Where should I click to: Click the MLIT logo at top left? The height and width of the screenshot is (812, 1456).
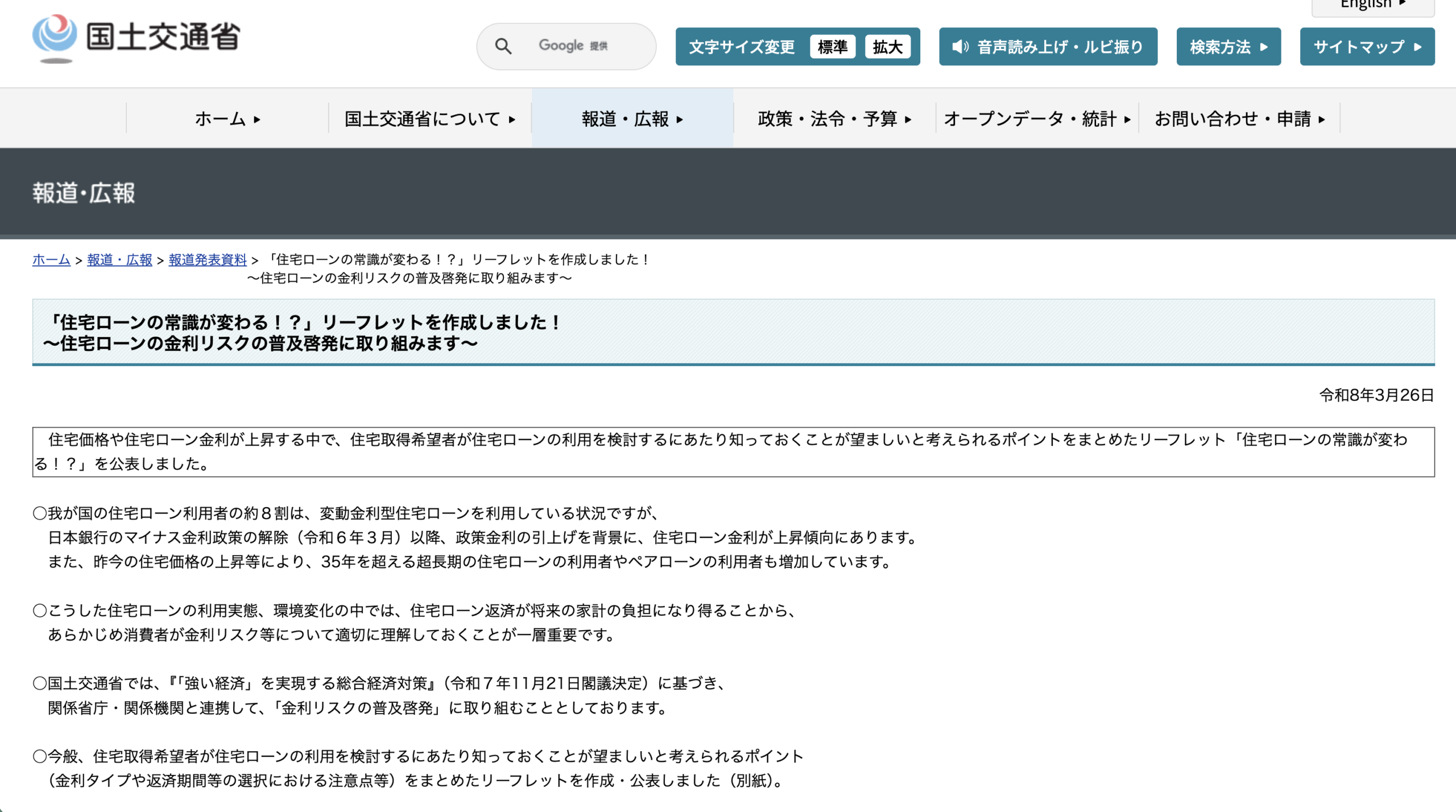(x=136, y=38)
